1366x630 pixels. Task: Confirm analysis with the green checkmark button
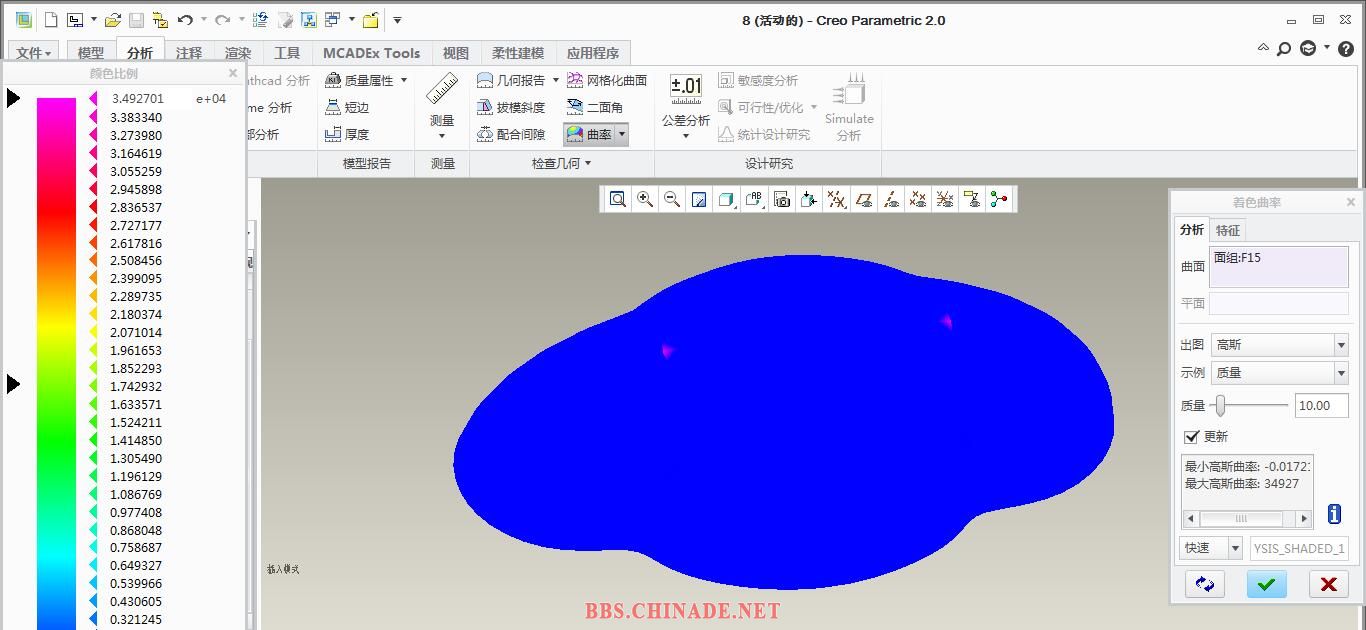[1266, 584]
